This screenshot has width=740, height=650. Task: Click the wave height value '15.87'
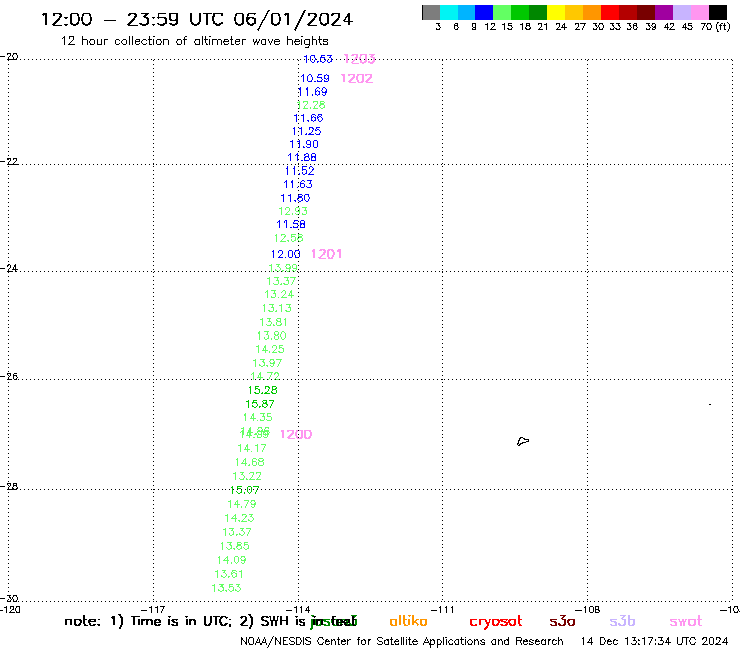click(260, 404)
